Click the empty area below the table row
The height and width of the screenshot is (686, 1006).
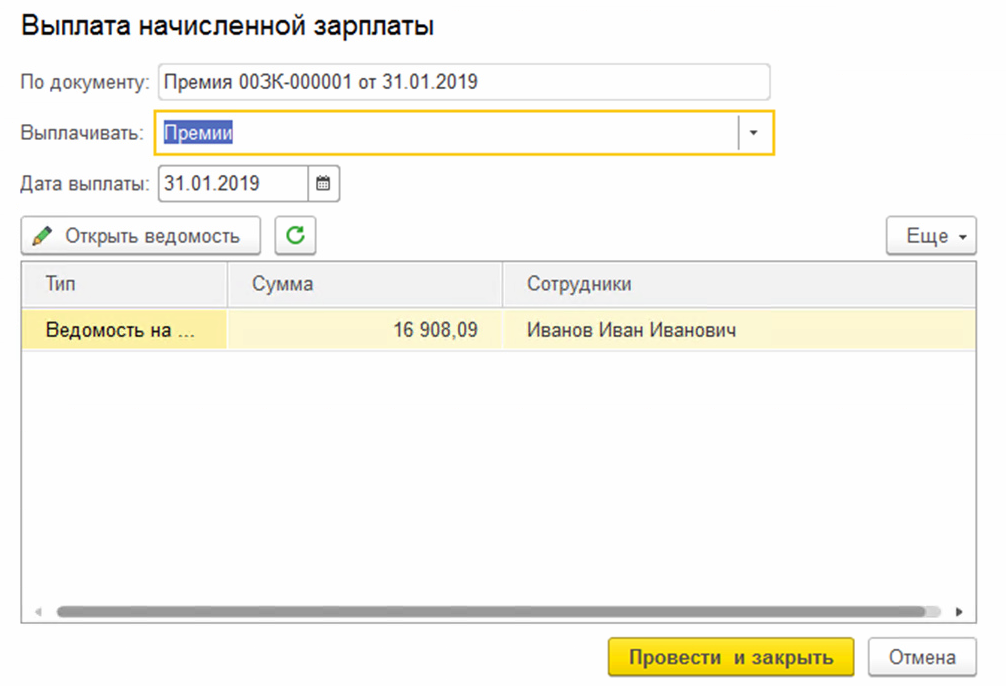point(498,470)
